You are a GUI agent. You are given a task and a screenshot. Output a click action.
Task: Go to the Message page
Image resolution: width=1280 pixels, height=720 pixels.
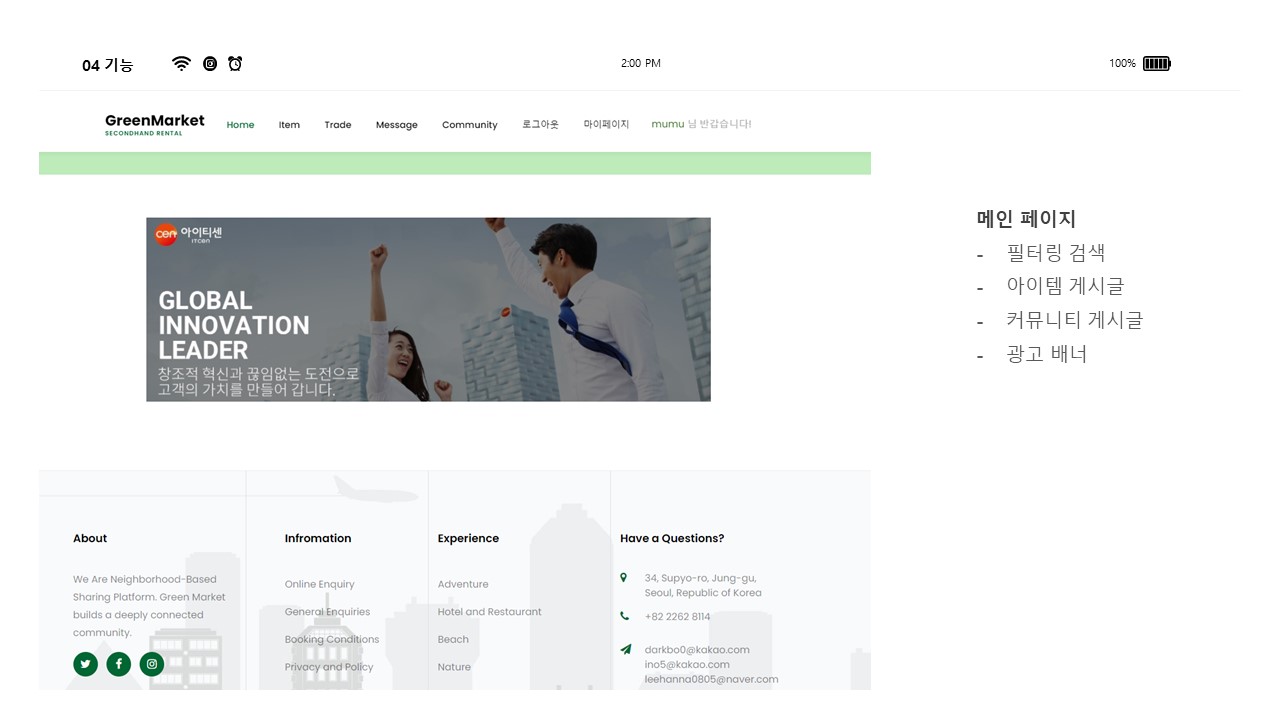[396, 125]
